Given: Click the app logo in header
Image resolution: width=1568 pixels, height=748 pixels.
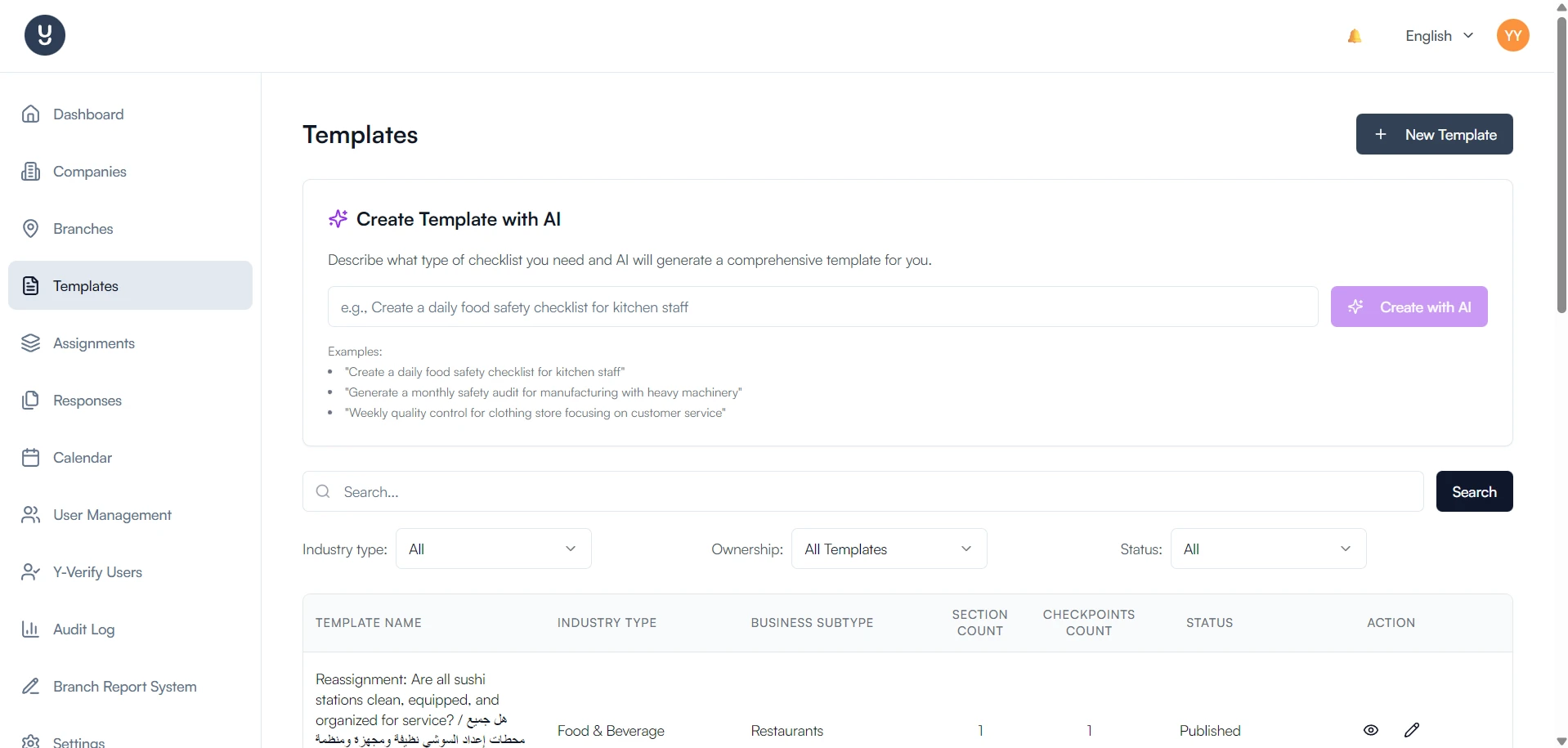Looking at the screenshot, I should pos(45,35).
